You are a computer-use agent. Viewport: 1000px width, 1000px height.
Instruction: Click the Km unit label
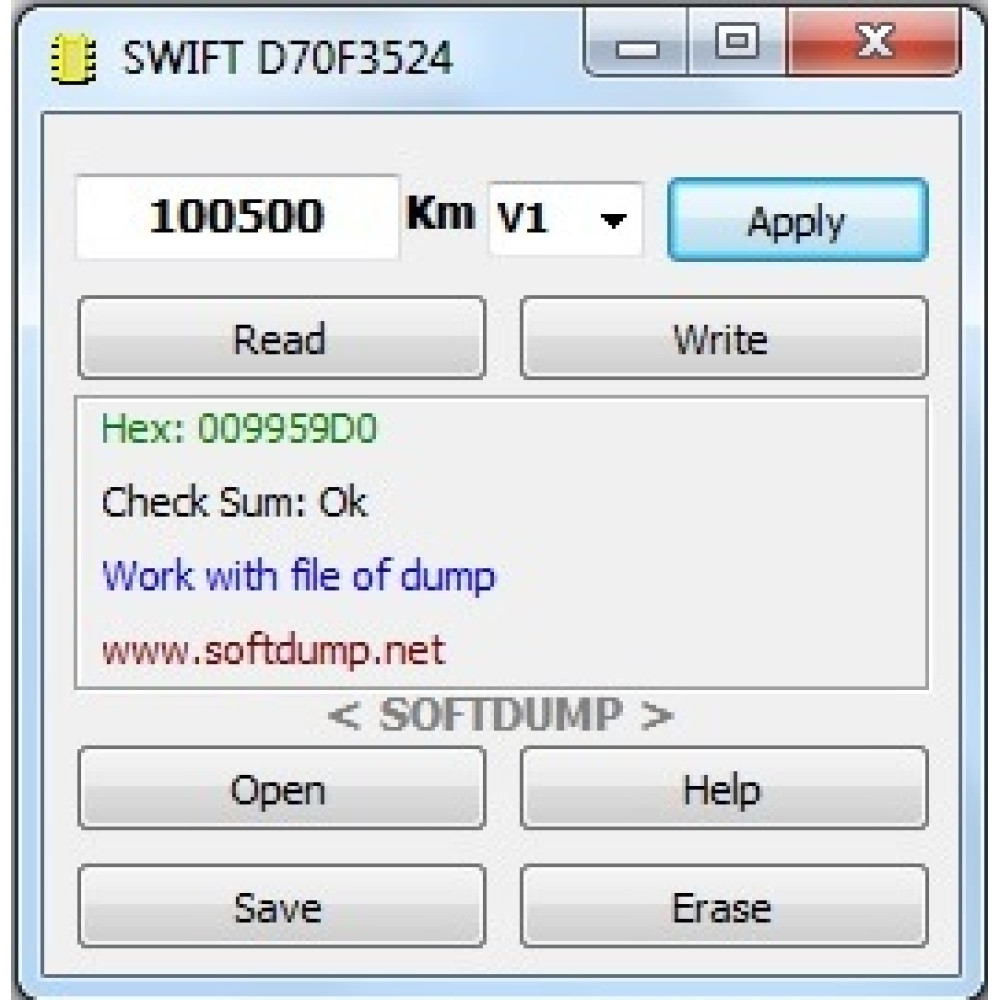point(441,213)
